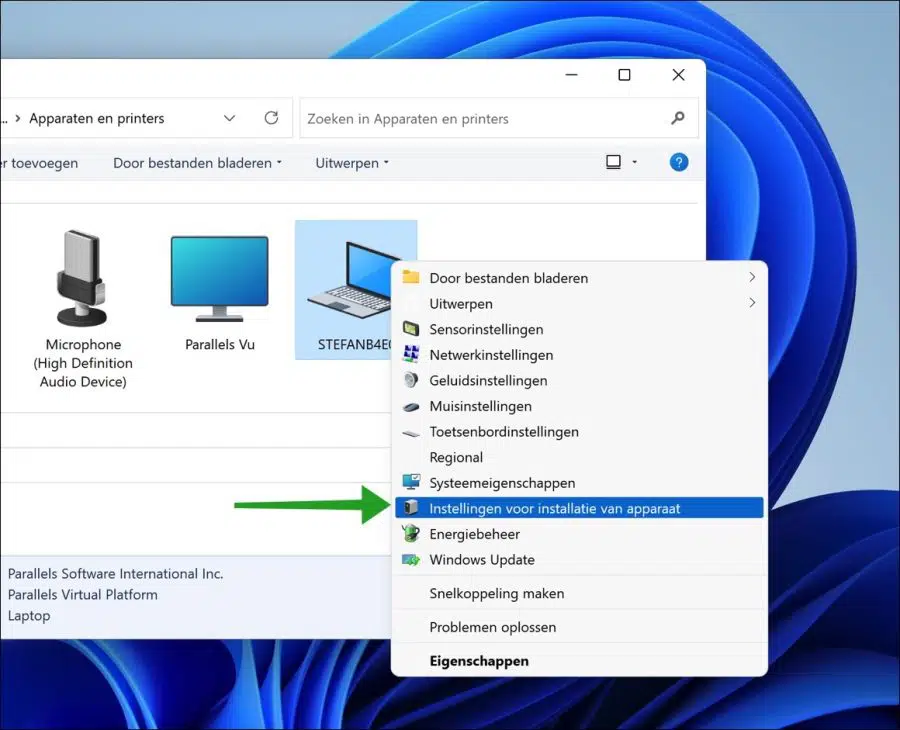
Task: Close the Apparaten en printers window
Action: tap(678, 75)
